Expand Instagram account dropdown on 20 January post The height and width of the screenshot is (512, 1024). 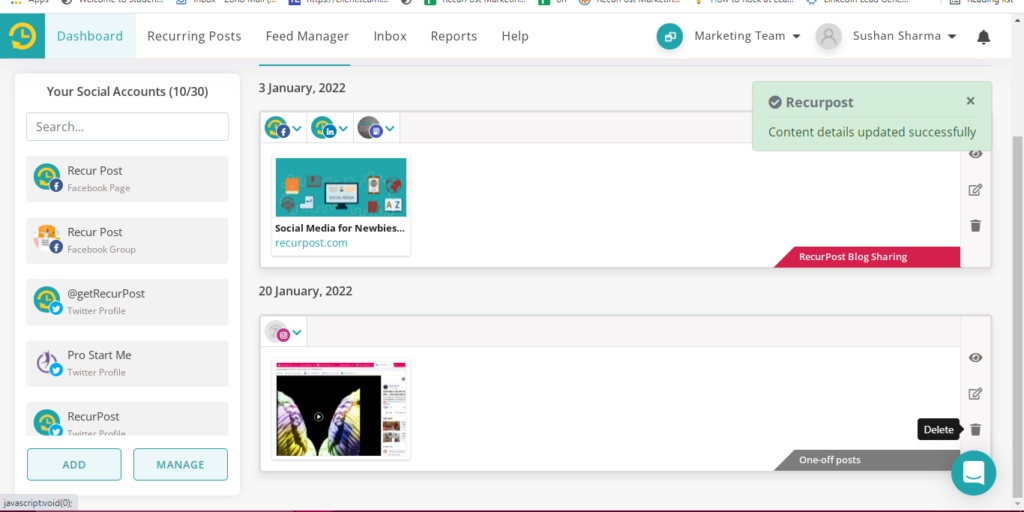point(297,333)
